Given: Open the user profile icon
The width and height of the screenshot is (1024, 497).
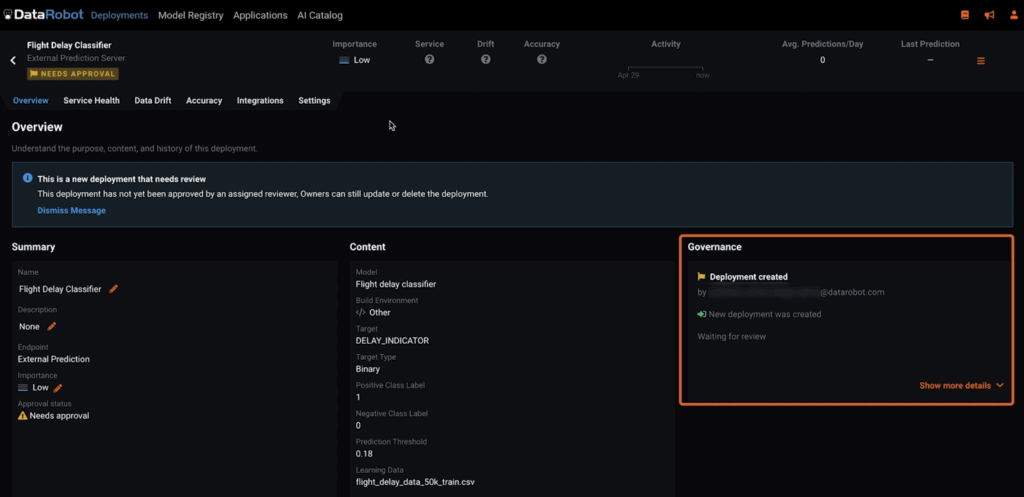Looking at the screenshot, I should click(x=1014, y=15).
